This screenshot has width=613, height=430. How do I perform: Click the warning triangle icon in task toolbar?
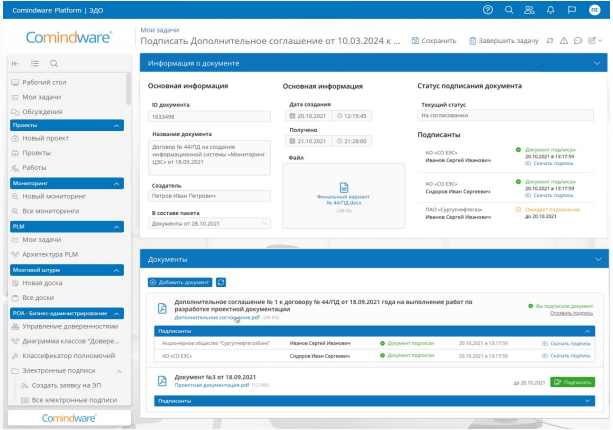(565, 39)
